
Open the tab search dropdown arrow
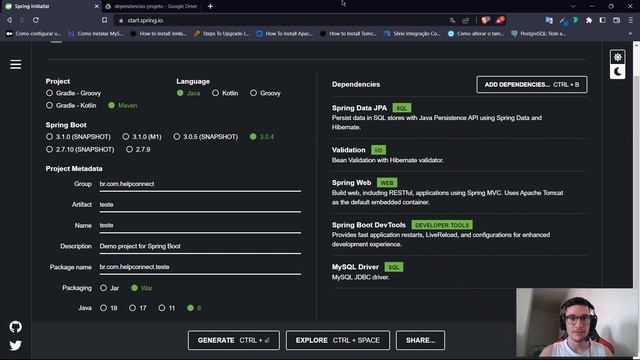point(573,6)
